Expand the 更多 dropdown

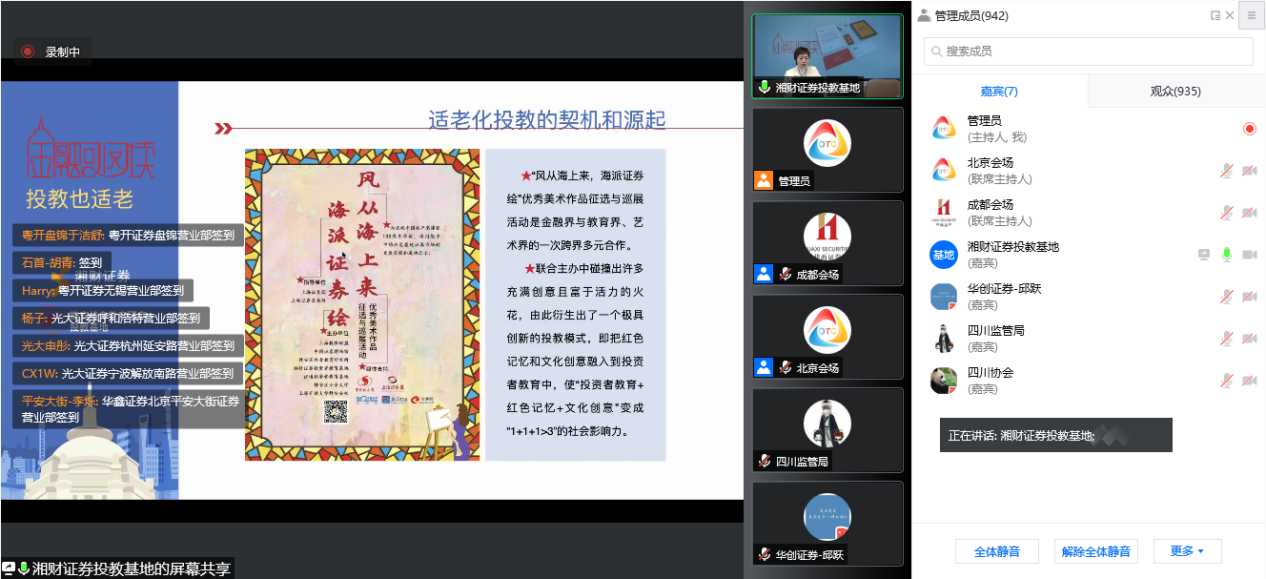[x=1187, y=551]
